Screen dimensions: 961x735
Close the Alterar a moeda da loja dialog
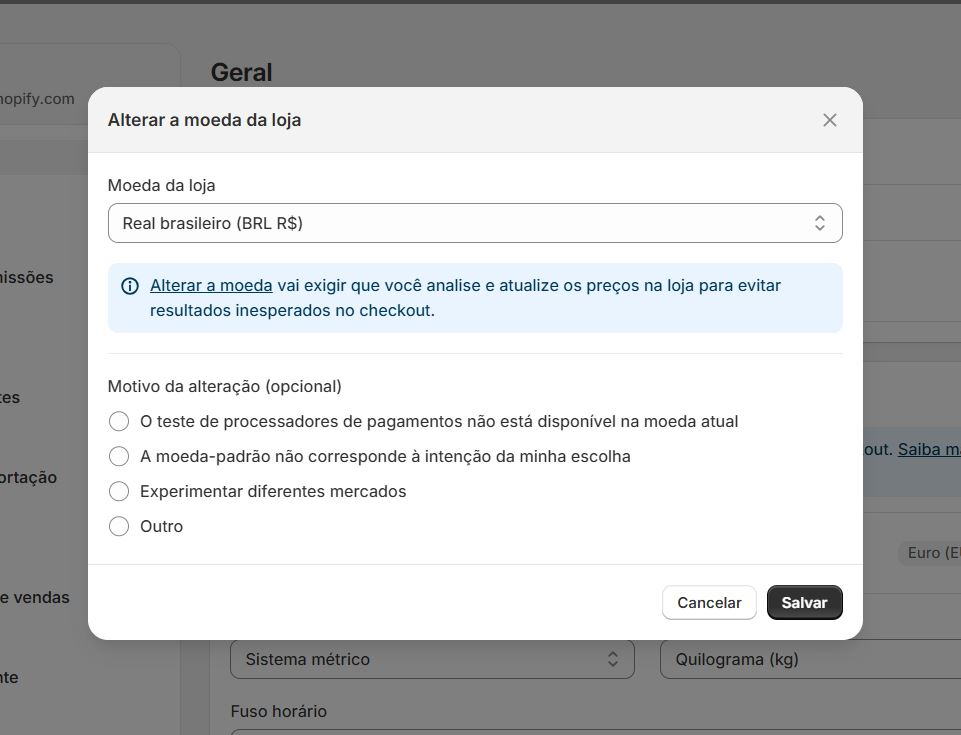[829, 120]
